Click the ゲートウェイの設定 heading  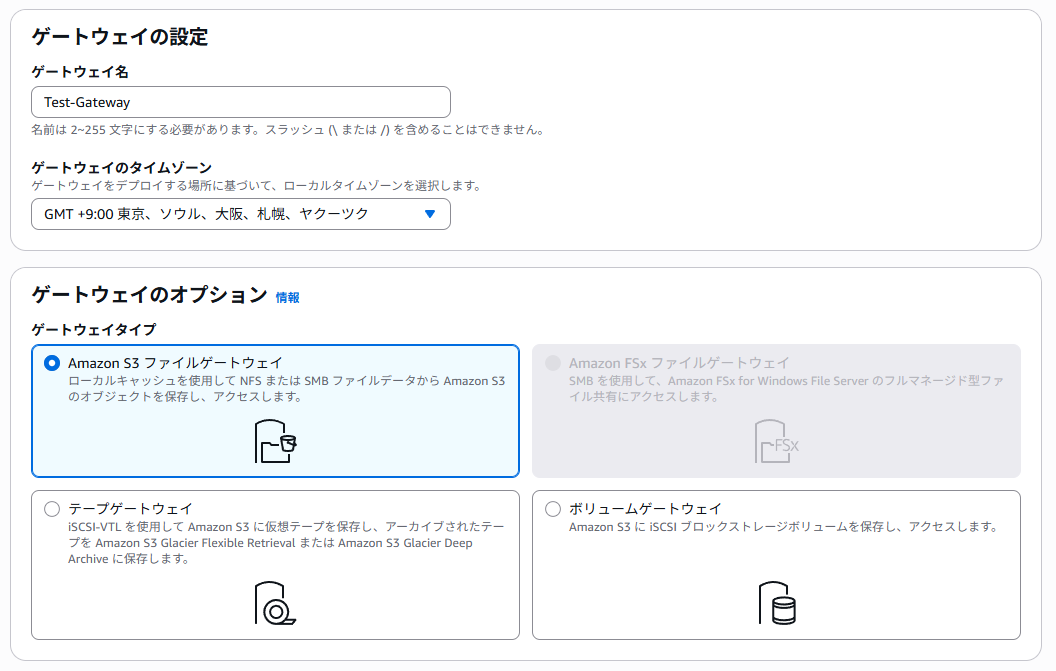(x=120, y=36)
